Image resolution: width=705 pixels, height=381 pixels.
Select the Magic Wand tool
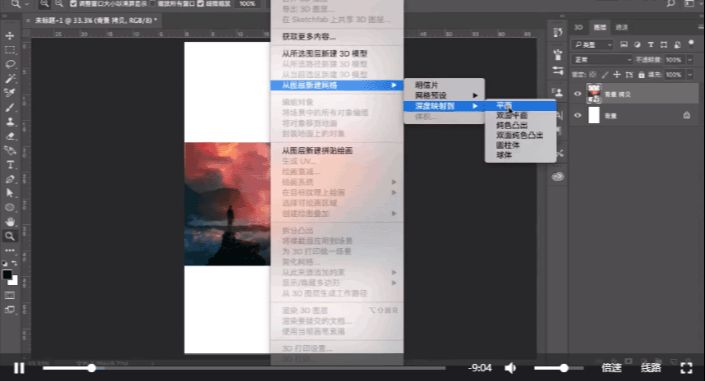(10, 79)
